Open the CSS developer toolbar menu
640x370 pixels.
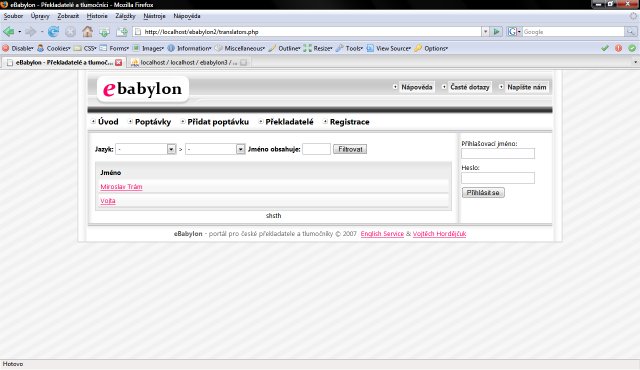[x=85, y=48]
